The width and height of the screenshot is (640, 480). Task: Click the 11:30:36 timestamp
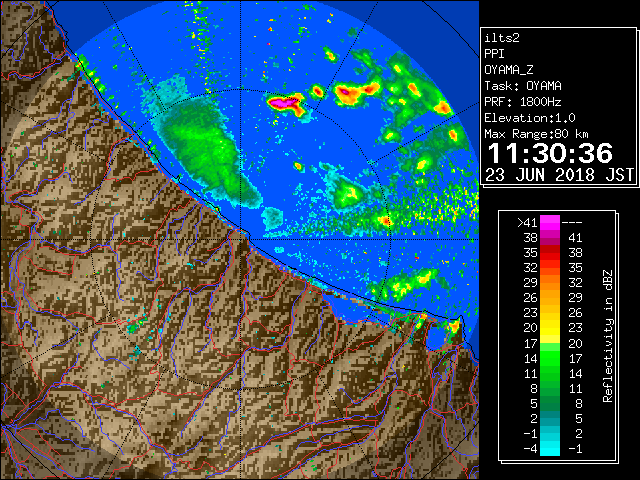(x=550, y=153)
